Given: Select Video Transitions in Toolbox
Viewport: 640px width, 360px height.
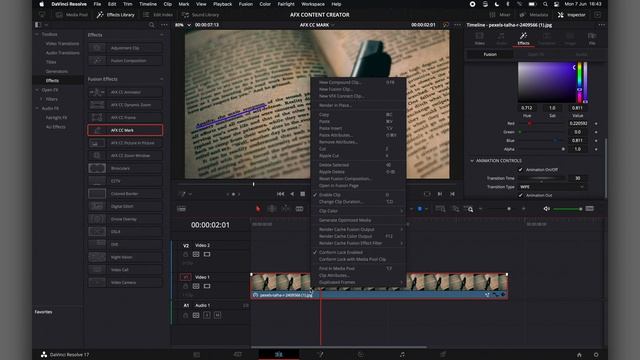Looking at the screenshot, I should 62,44.
